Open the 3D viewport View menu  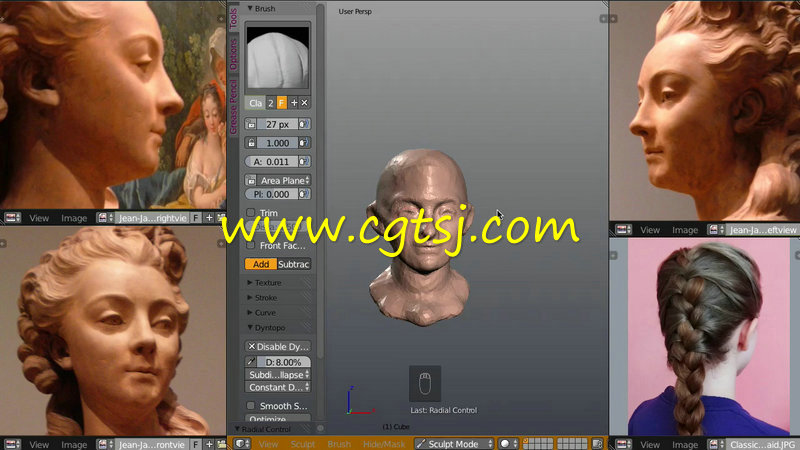point(268,444)
